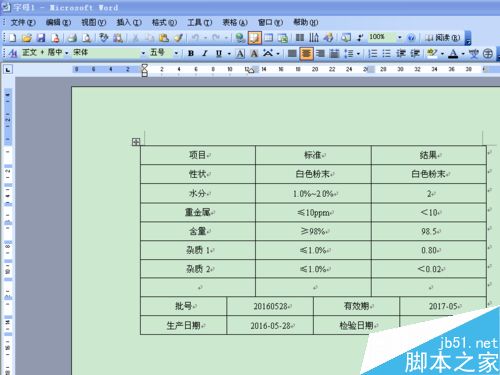Open the Styles and Formatting pane icon
This screenshot has height=375, width=500.
[x=13, y=53]
